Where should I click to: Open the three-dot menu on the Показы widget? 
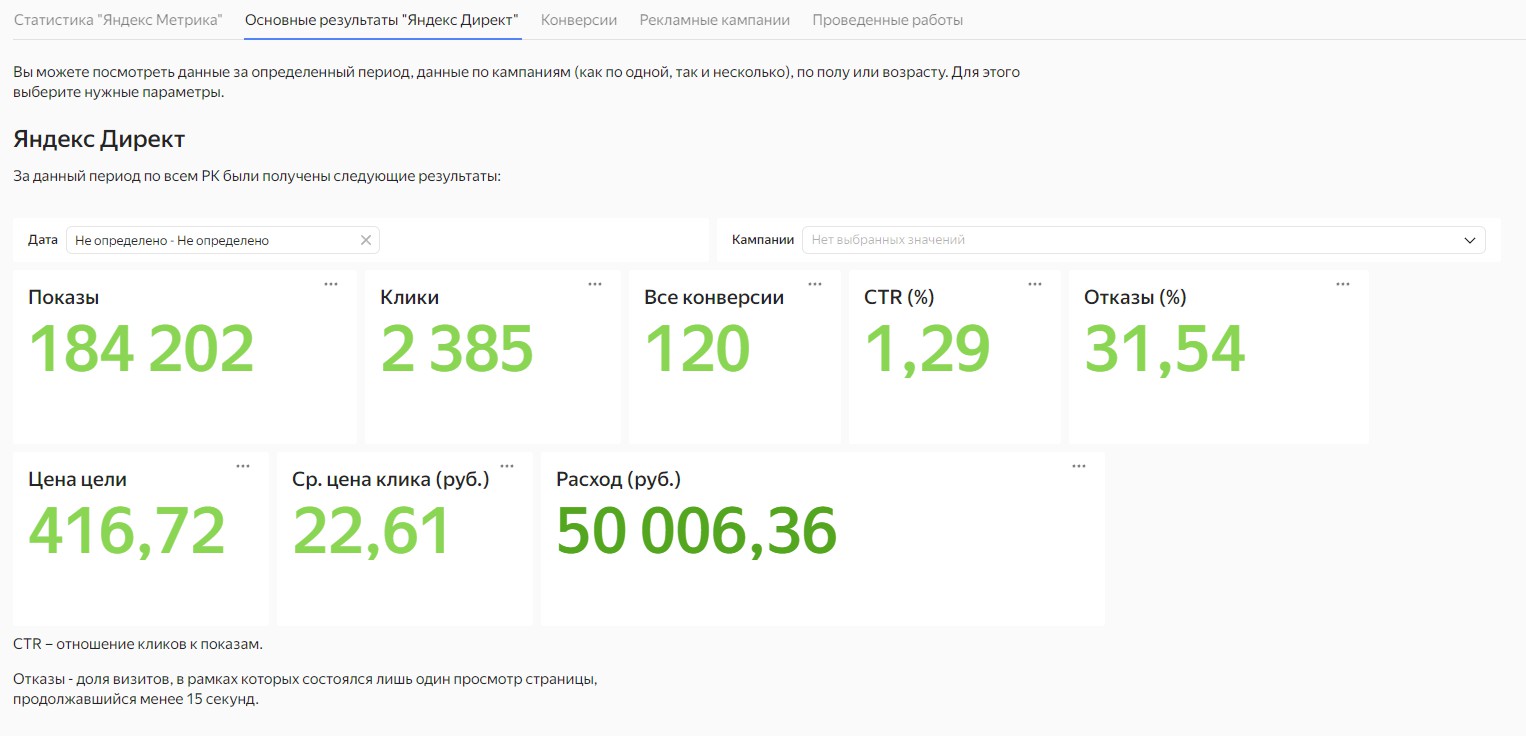[x=331, y=284]
